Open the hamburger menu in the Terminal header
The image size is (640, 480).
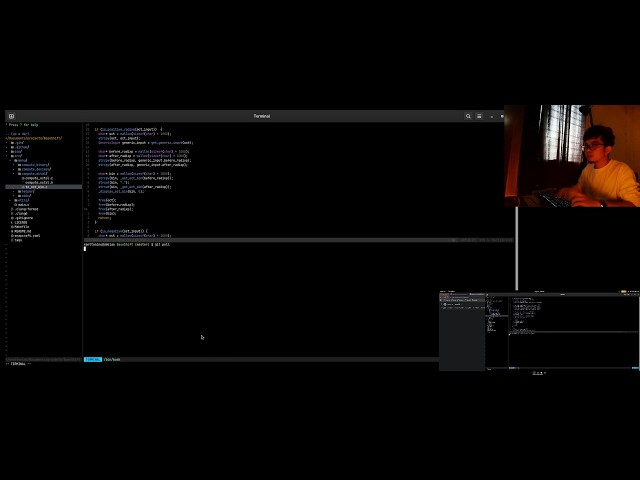pos(479,116)
